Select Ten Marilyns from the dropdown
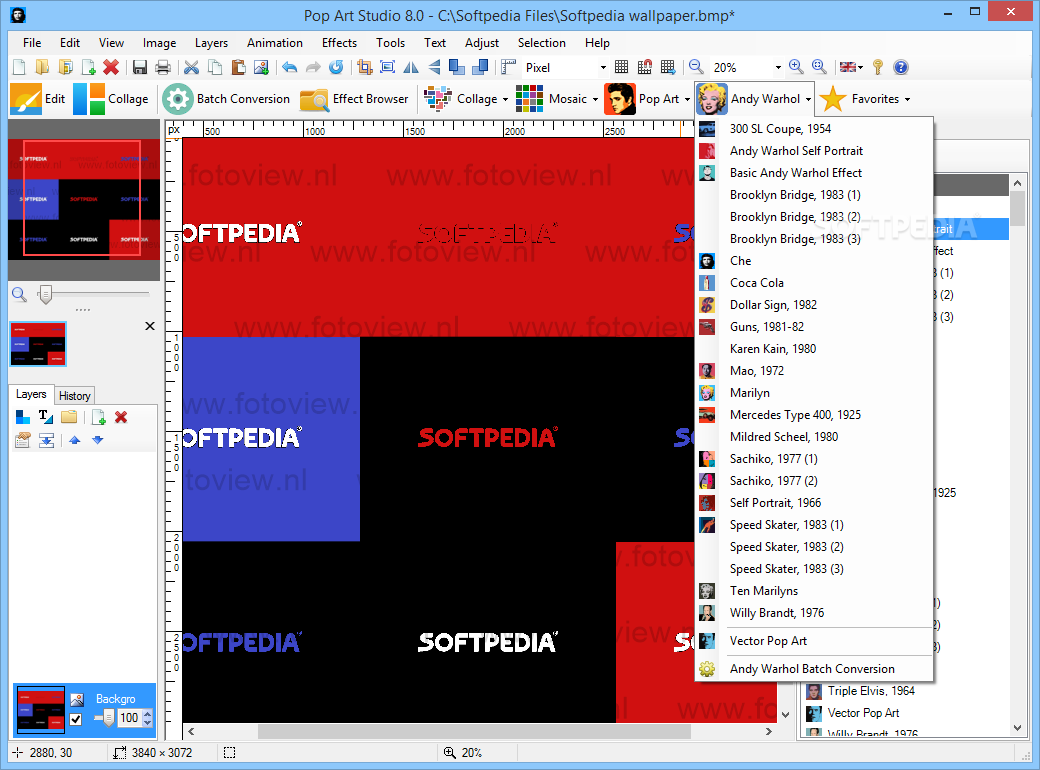Screen dimensions: 1040x770 pyautogui.click(x=814, y=591)
